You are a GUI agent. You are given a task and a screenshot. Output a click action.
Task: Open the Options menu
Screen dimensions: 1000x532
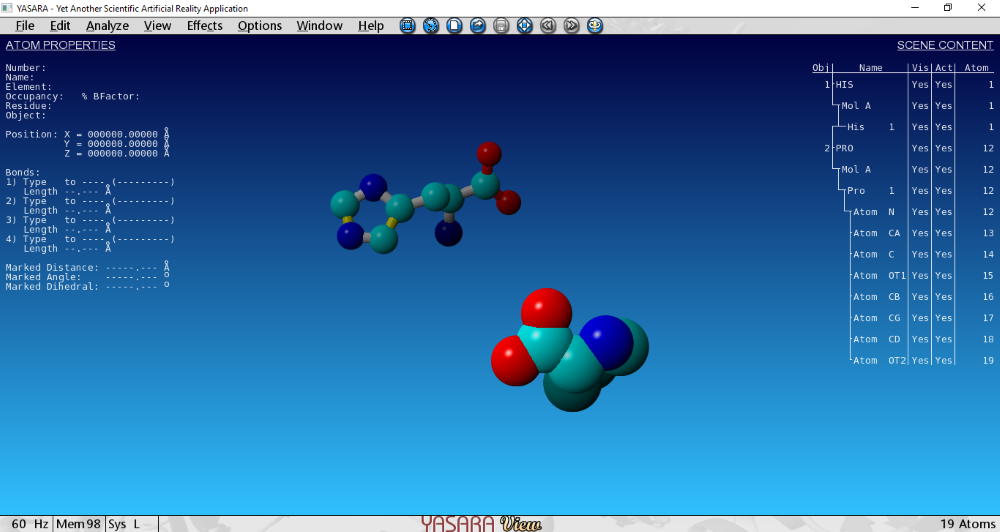[x=260, y=26]
